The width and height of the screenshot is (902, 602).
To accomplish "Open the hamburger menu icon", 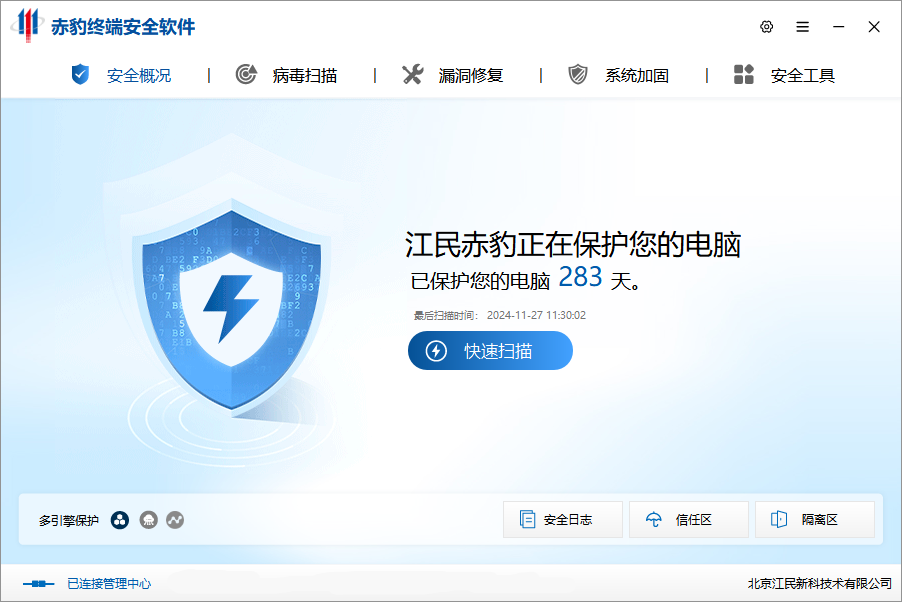I will (802, 26).
